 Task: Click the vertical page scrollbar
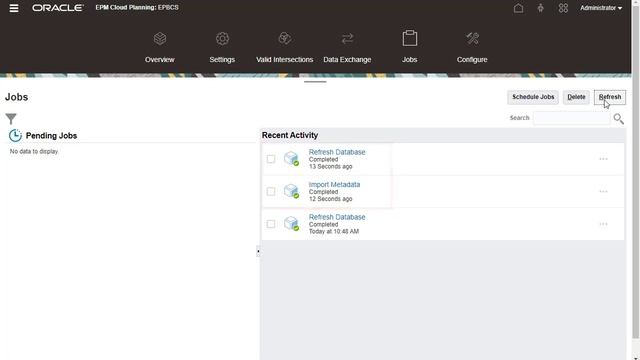click(636, 171)
